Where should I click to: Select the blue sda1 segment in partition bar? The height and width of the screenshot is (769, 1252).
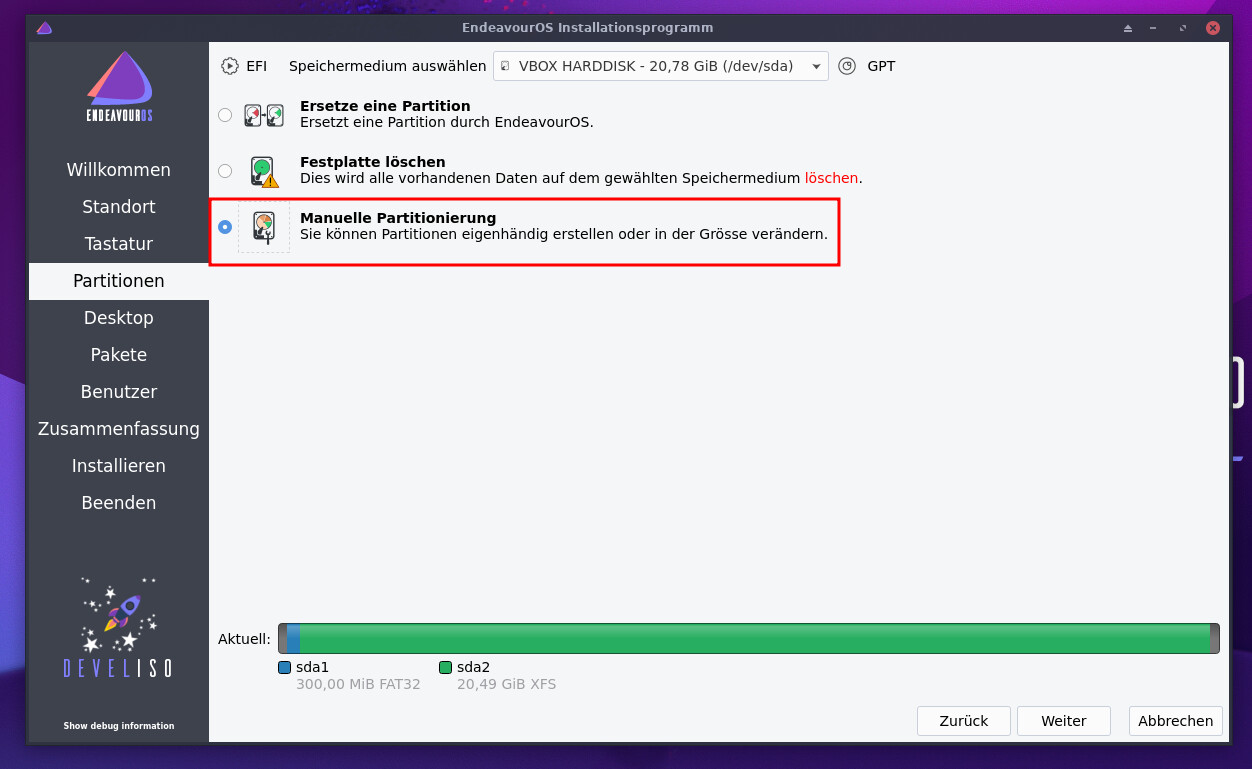tap(293, 638)
